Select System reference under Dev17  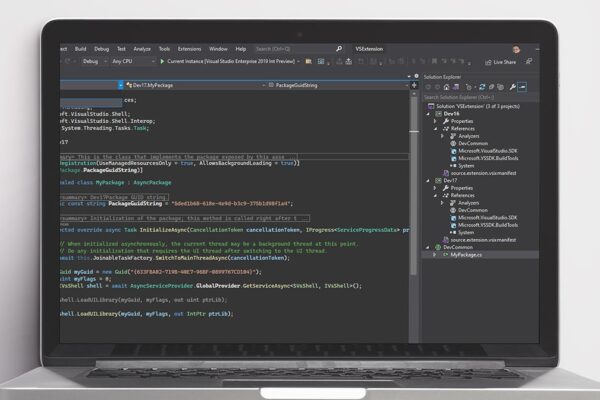(x=466, y=232)
